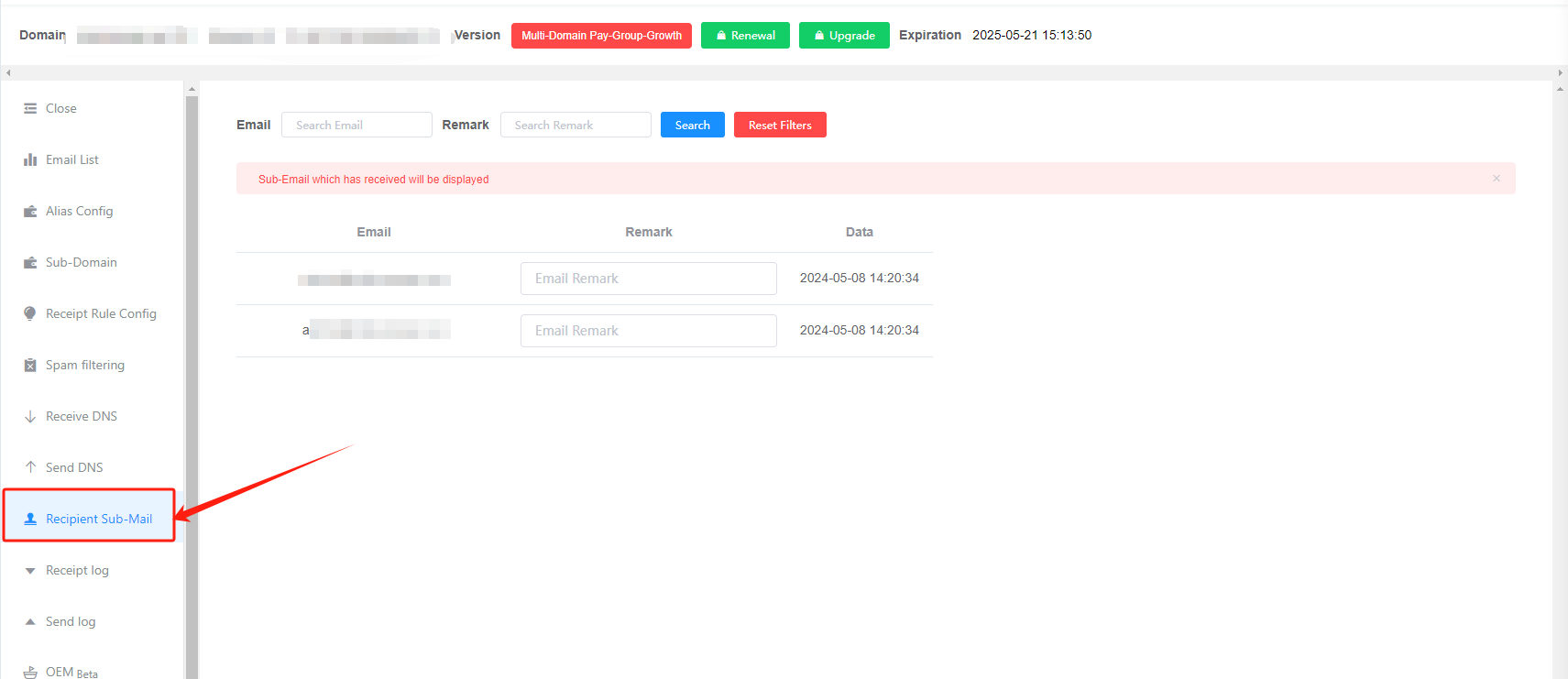Click the Receive DNS down arrow icon
The height and width of the screenshot is (679, 1568).
(x=30, y=416)
